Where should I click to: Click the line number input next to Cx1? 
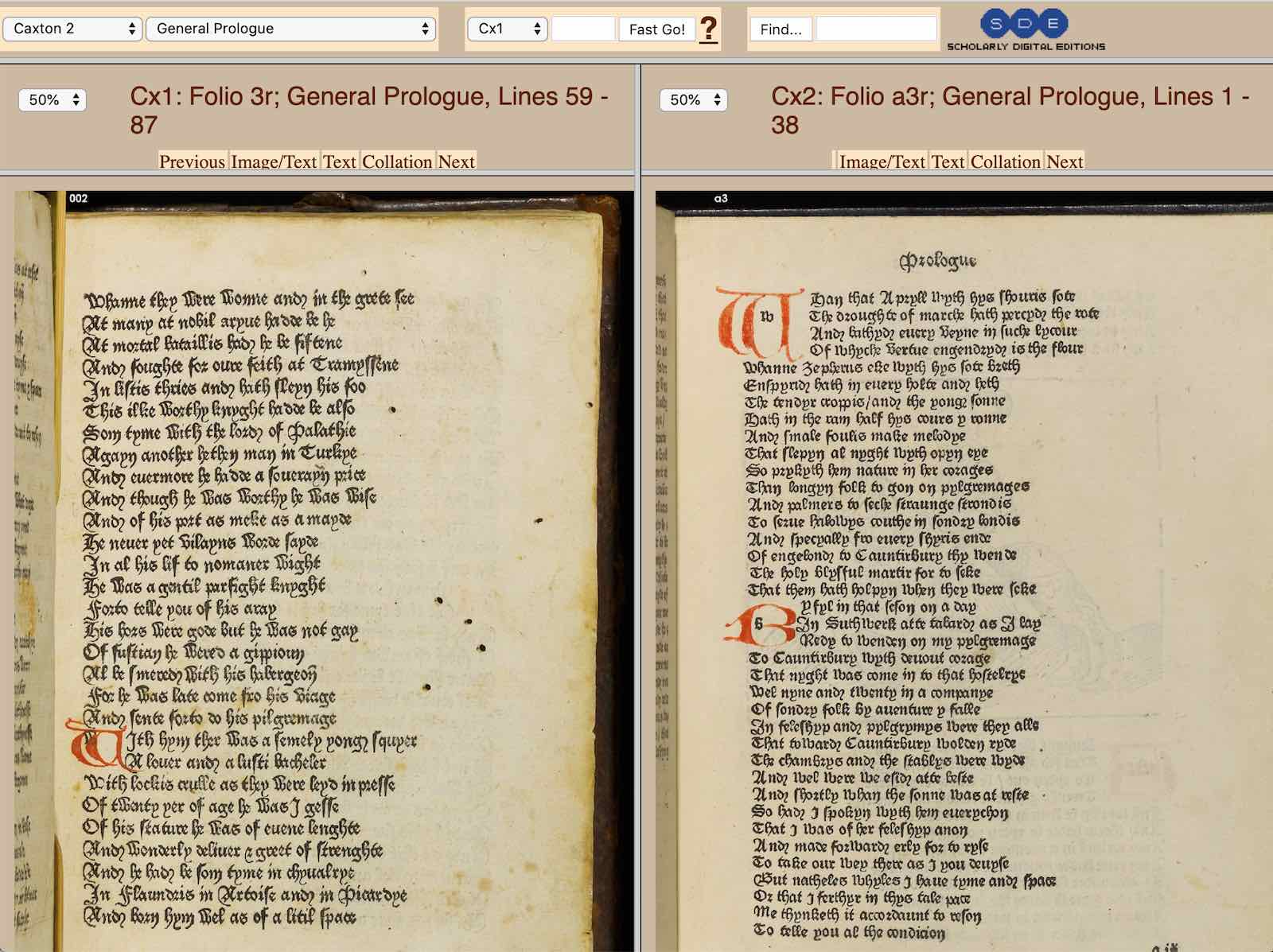[583, 29]
